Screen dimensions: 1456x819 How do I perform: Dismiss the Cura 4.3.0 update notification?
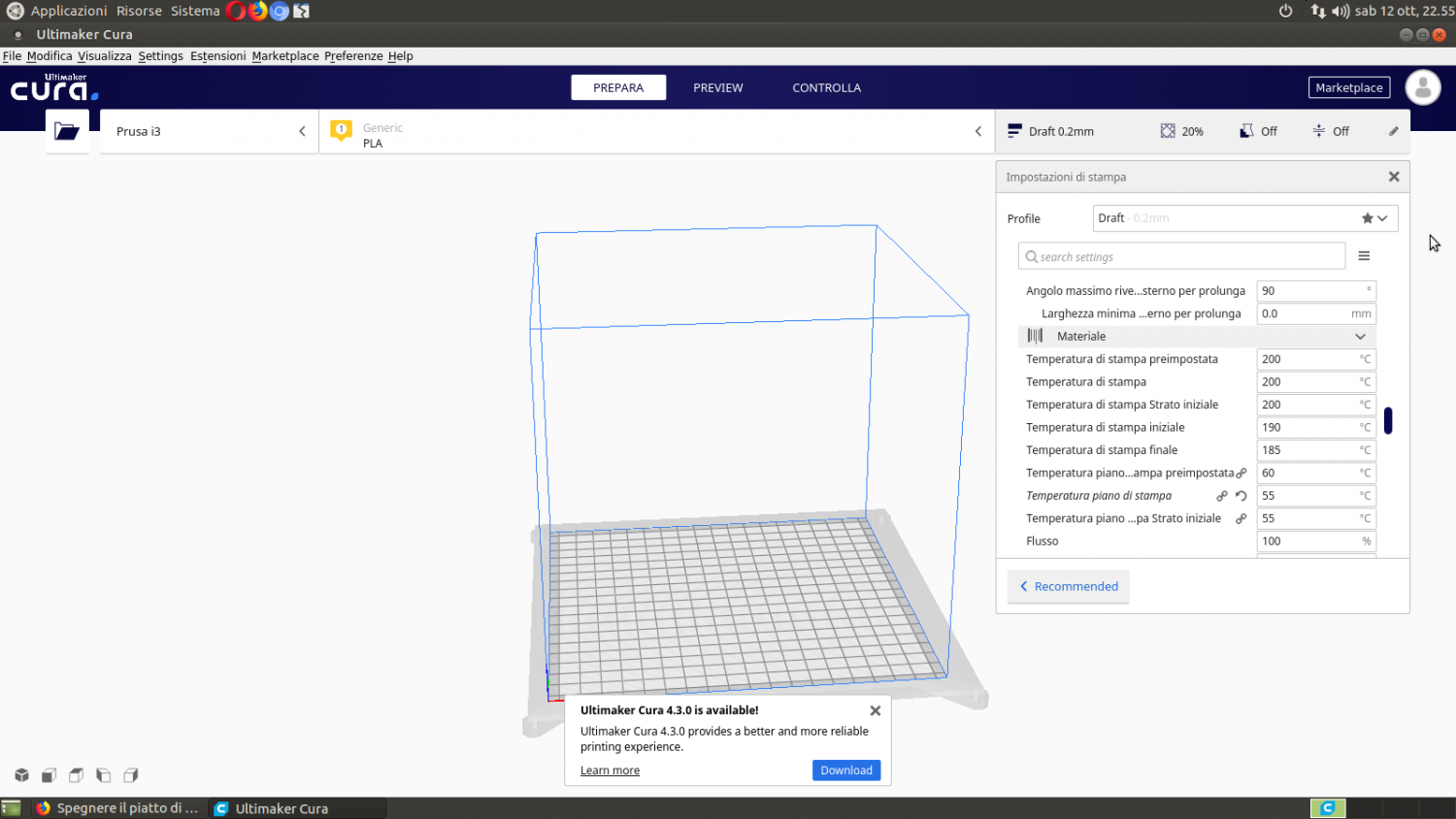click(876, 710)
